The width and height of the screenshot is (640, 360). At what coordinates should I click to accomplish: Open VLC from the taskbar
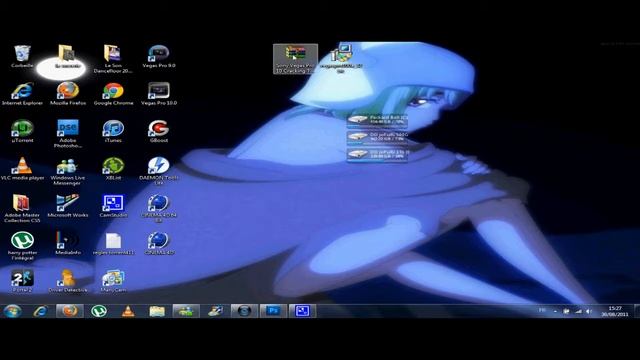[128, 311]
